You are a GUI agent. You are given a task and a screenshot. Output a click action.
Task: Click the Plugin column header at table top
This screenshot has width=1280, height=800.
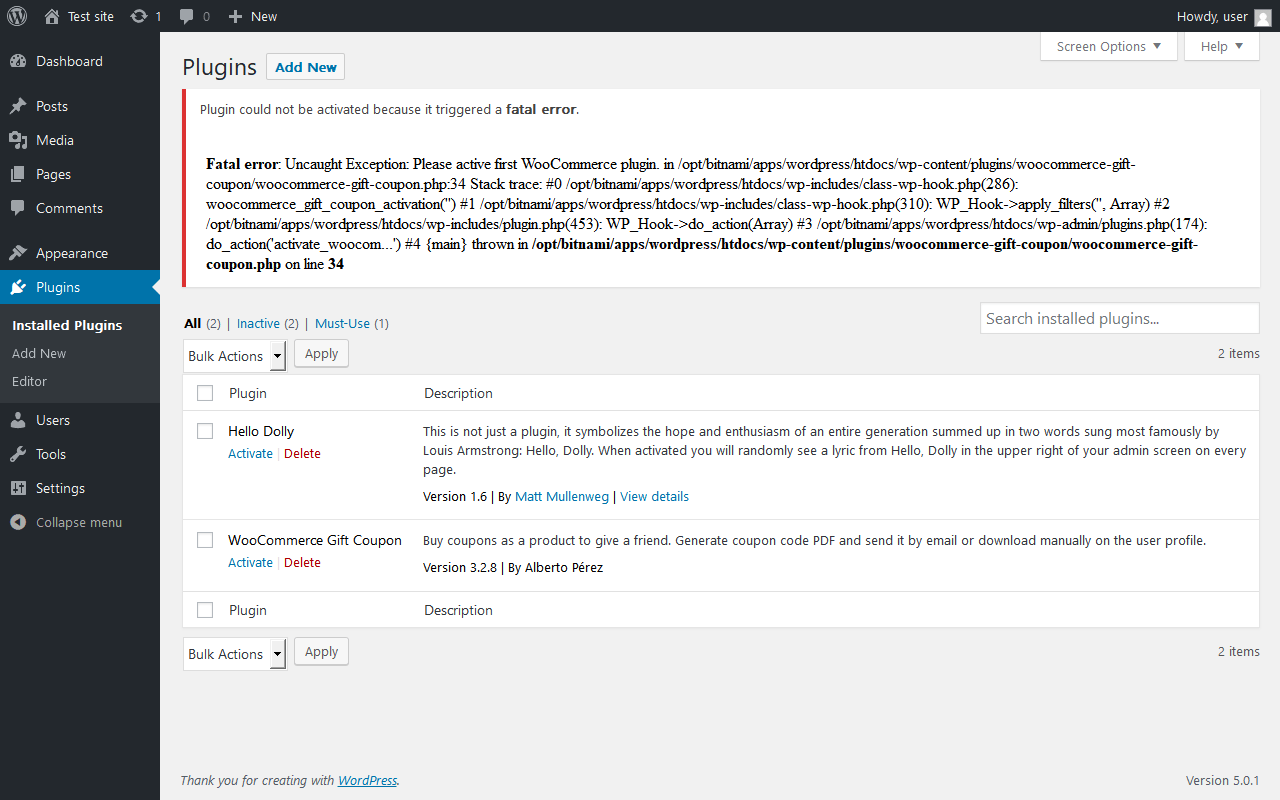point(248,393)
